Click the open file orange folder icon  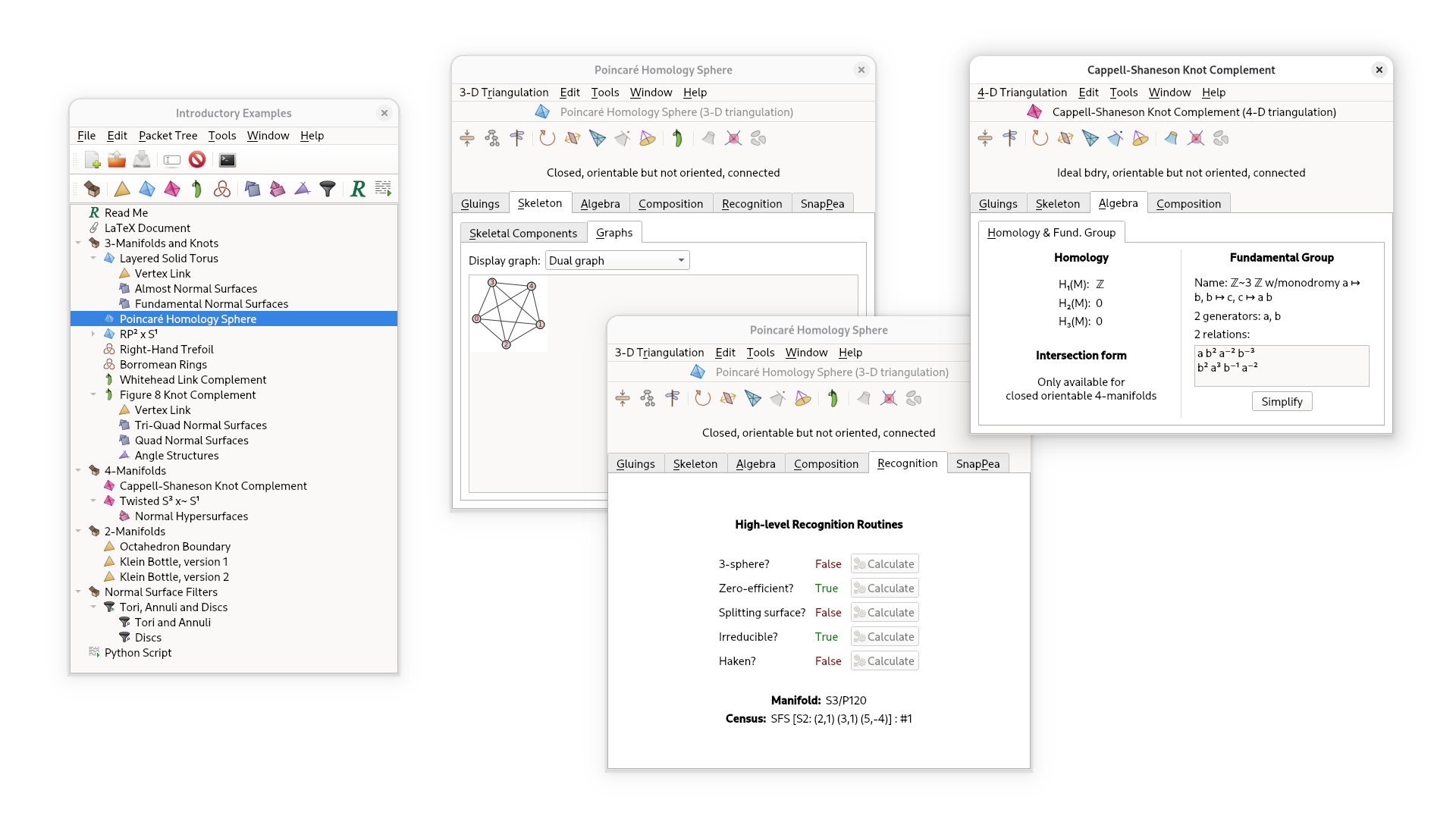point(117,160)
